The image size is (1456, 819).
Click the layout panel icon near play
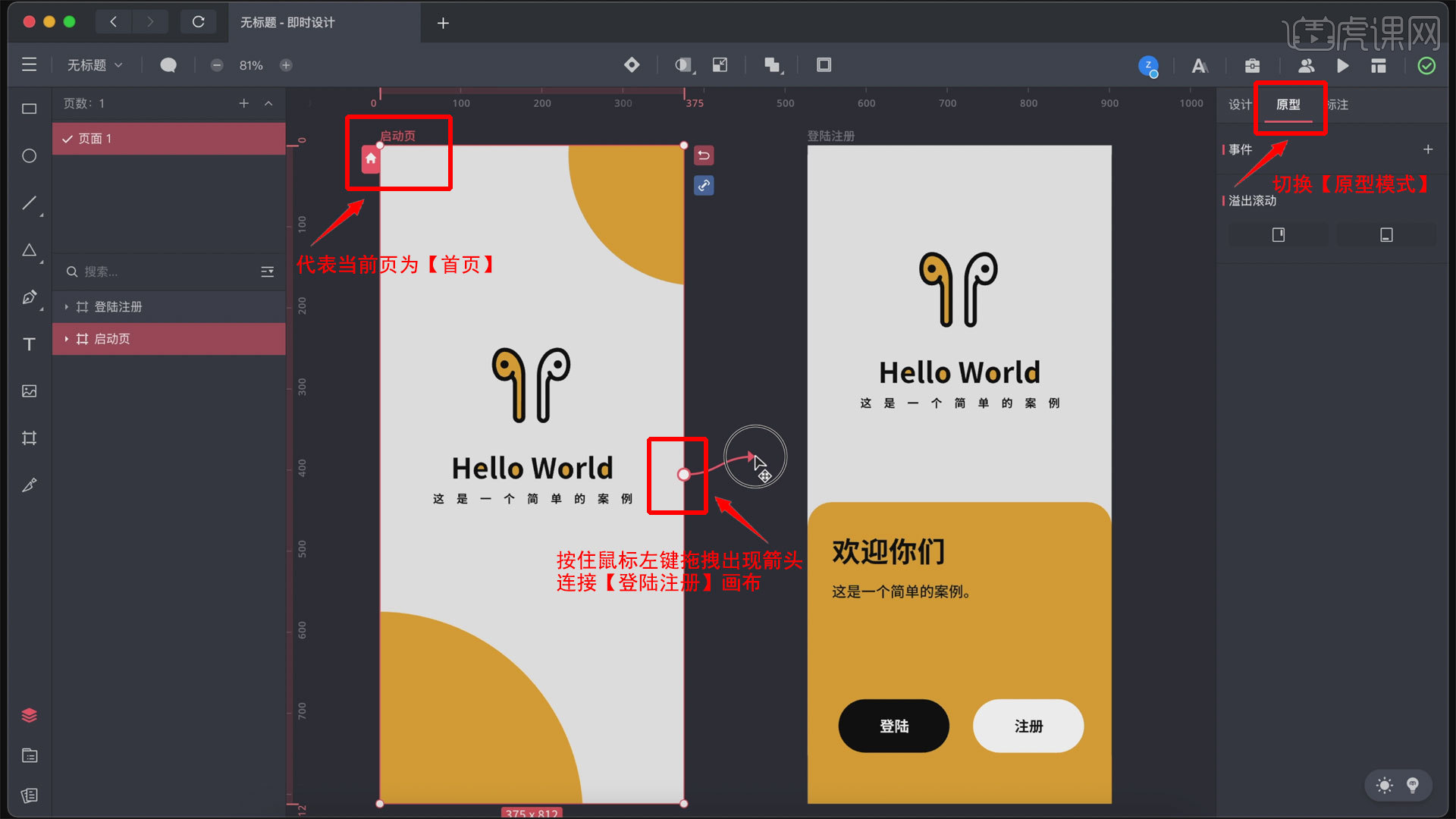tap(1379, 66)
